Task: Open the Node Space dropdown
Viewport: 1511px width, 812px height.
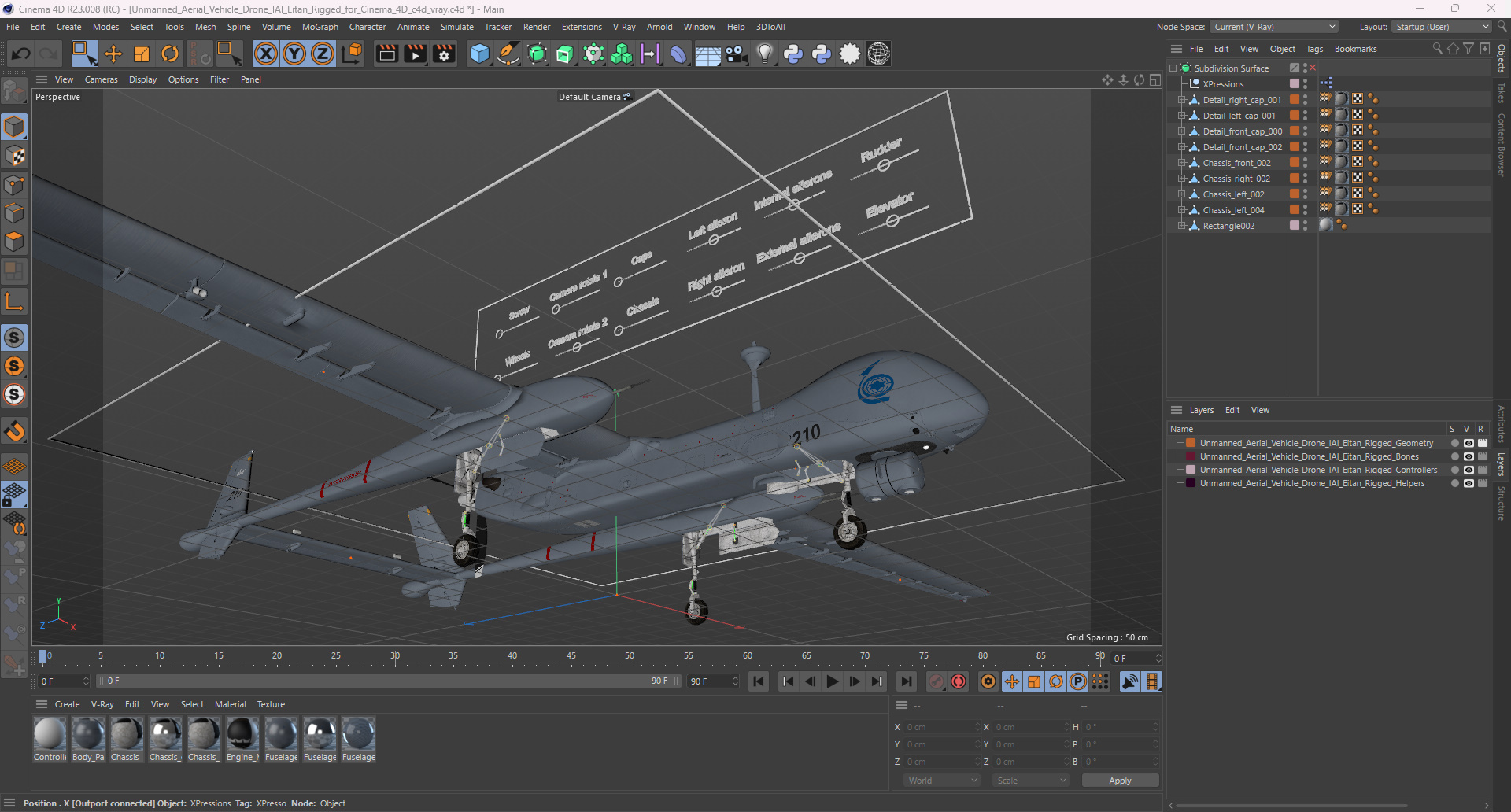Action: coord(1274,27)
